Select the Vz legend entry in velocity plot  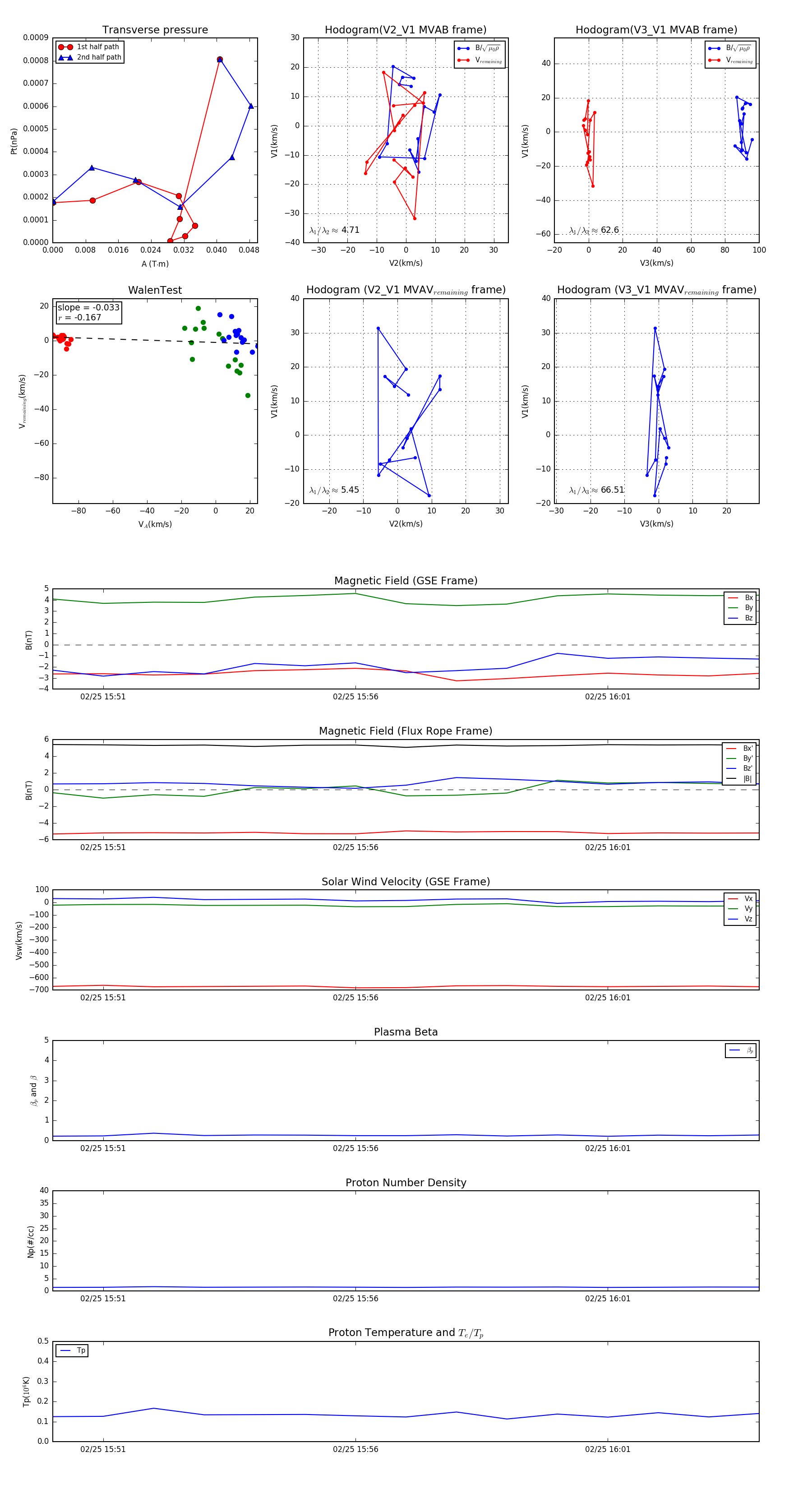[x=740, y=919]
